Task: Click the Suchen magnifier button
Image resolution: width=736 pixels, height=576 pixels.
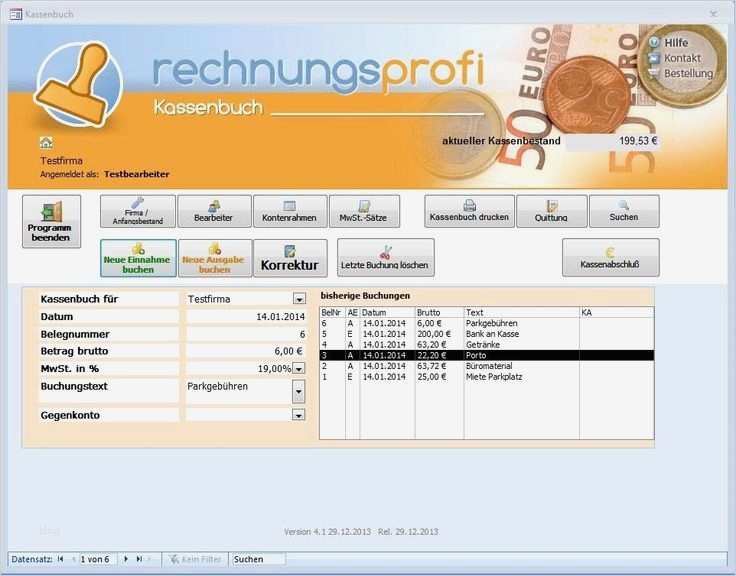Action: point(624,212)
